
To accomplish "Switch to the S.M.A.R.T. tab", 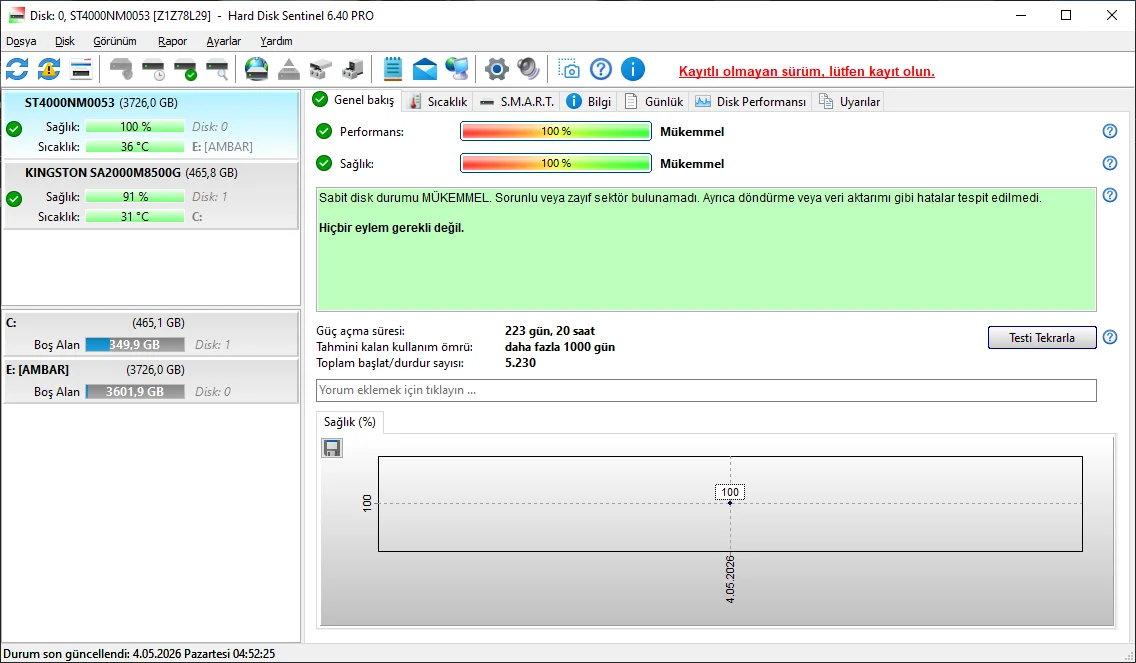I will coord(517,101).
